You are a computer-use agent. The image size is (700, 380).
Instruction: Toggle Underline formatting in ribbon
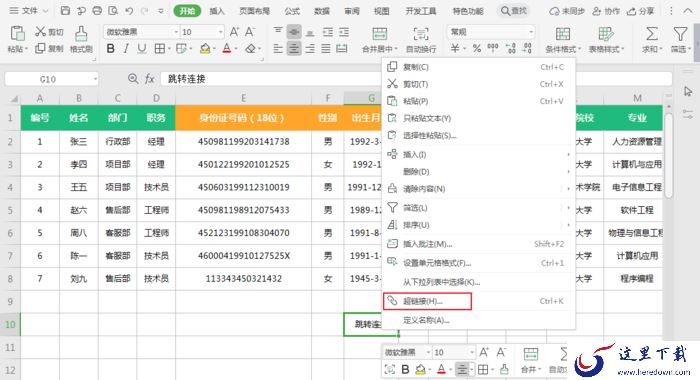142,49
